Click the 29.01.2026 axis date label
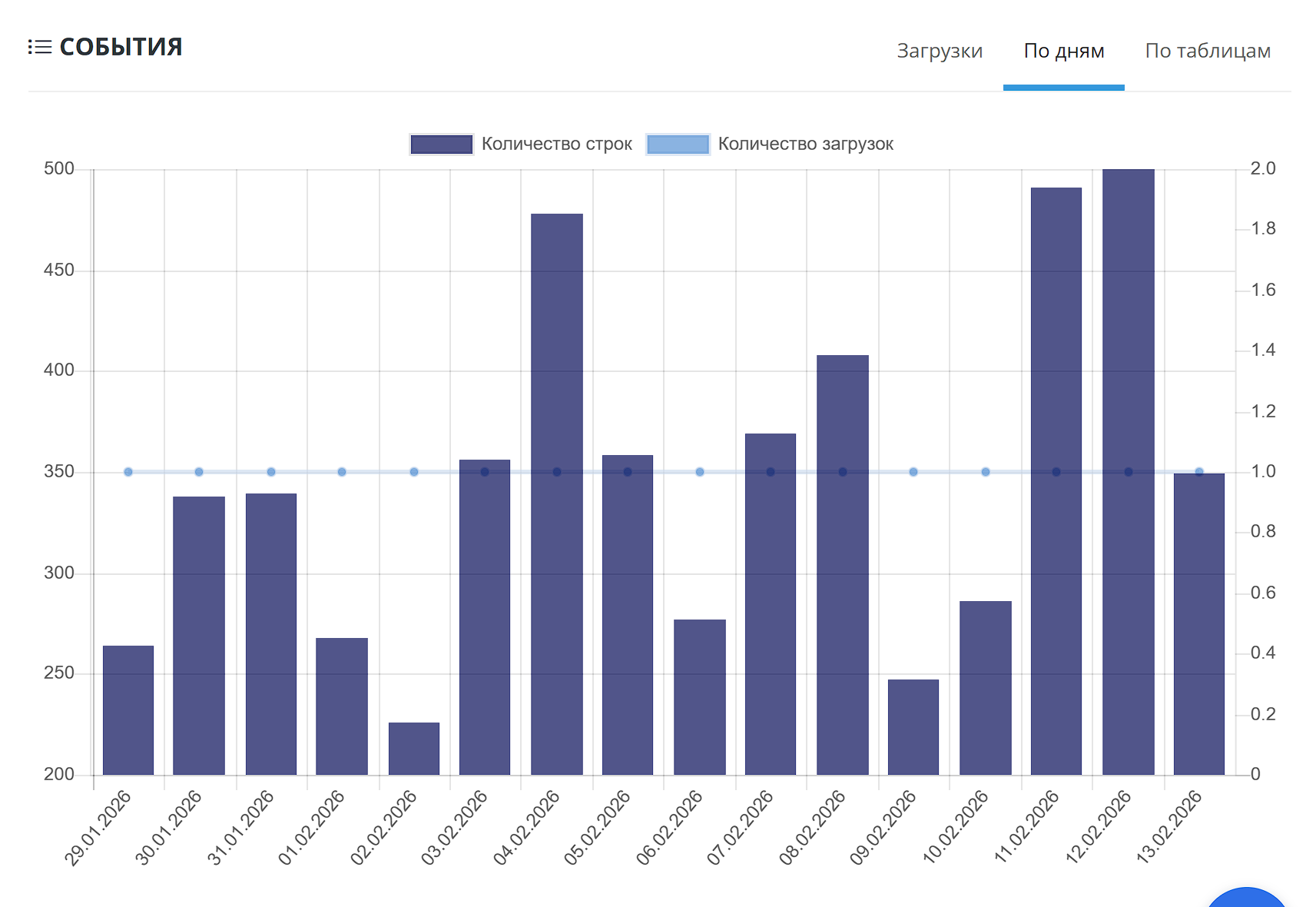The height and width of the screenshot is (907, 1316). pyautogui.click(x=98, y=829)
